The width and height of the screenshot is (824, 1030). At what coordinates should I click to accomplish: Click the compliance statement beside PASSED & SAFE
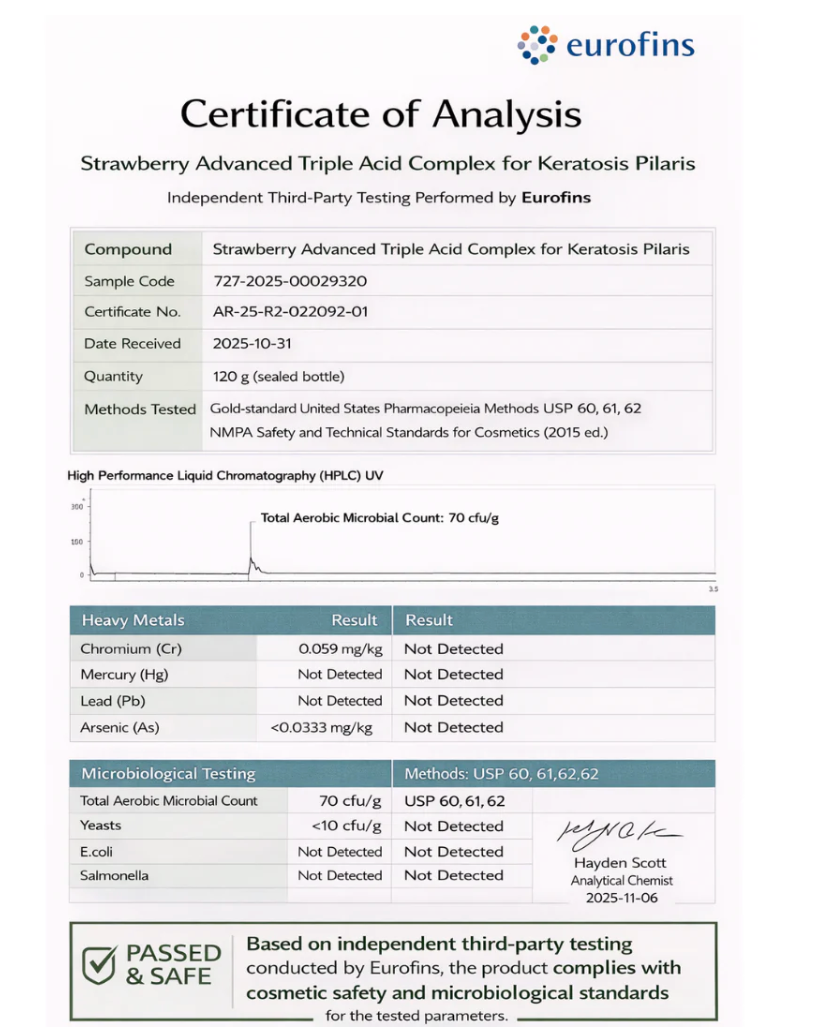(x=463, y=968)
